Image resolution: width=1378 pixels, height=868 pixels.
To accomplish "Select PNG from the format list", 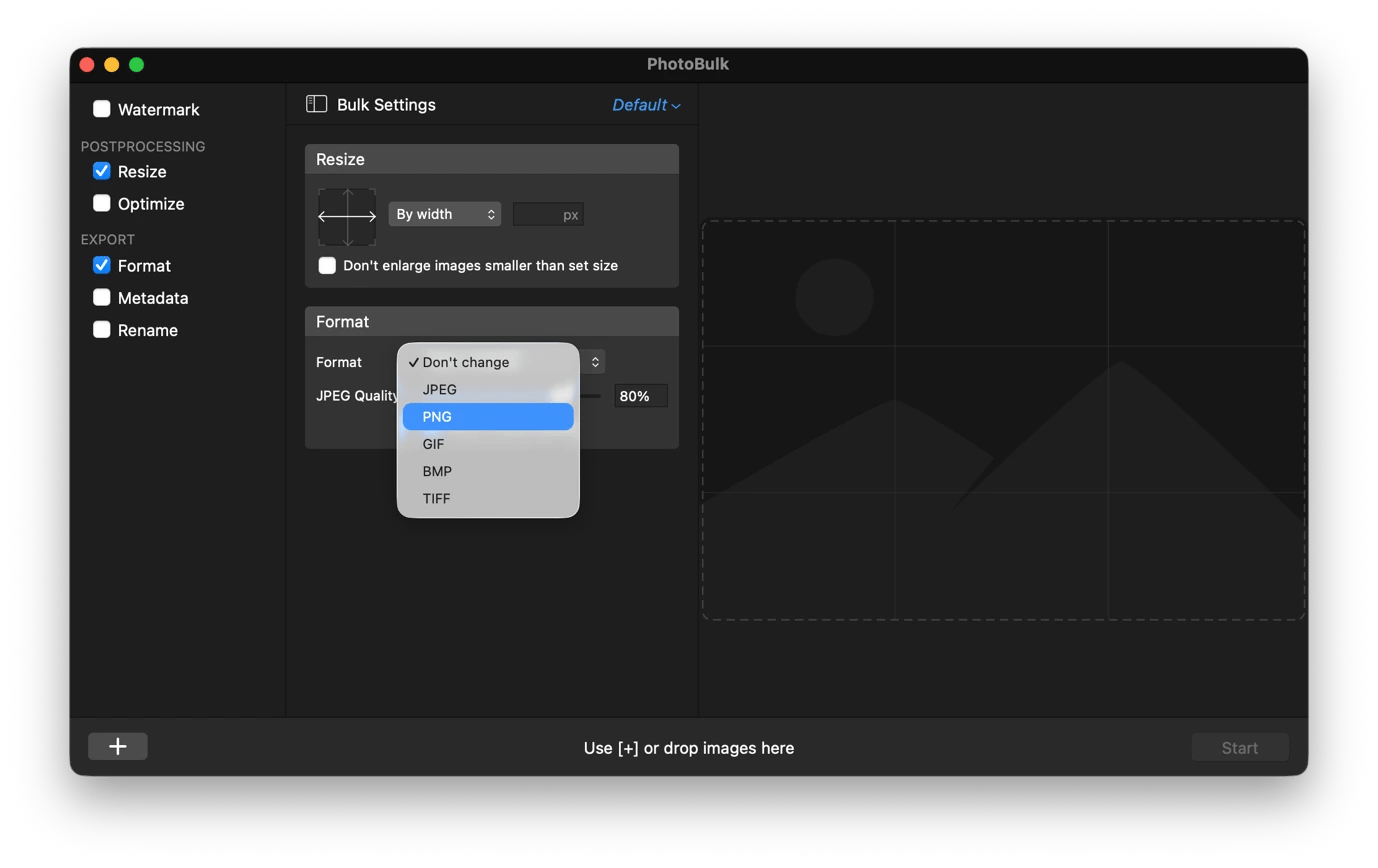I will point(488,416).
